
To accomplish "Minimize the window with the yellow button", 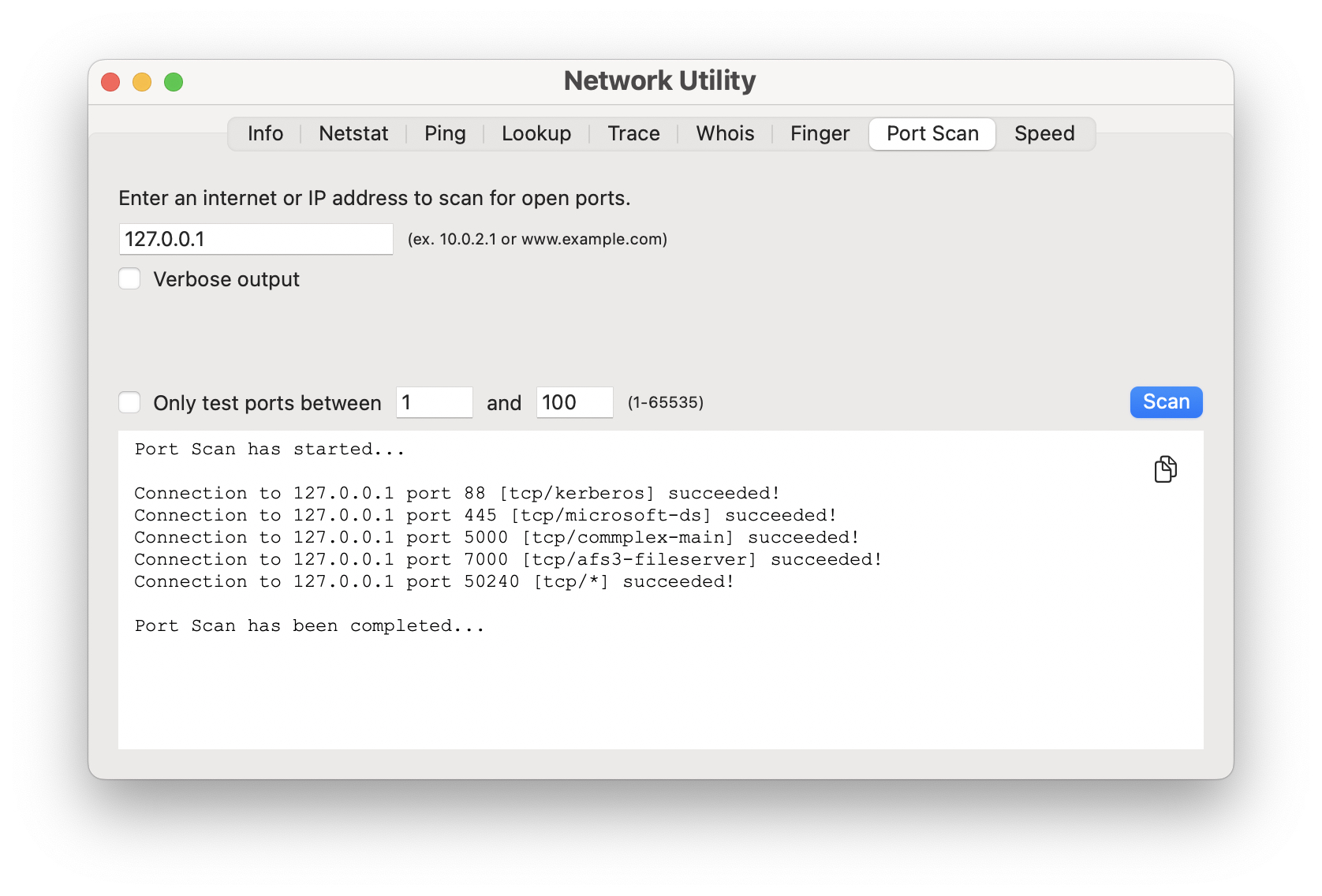I will click(142, 82).
